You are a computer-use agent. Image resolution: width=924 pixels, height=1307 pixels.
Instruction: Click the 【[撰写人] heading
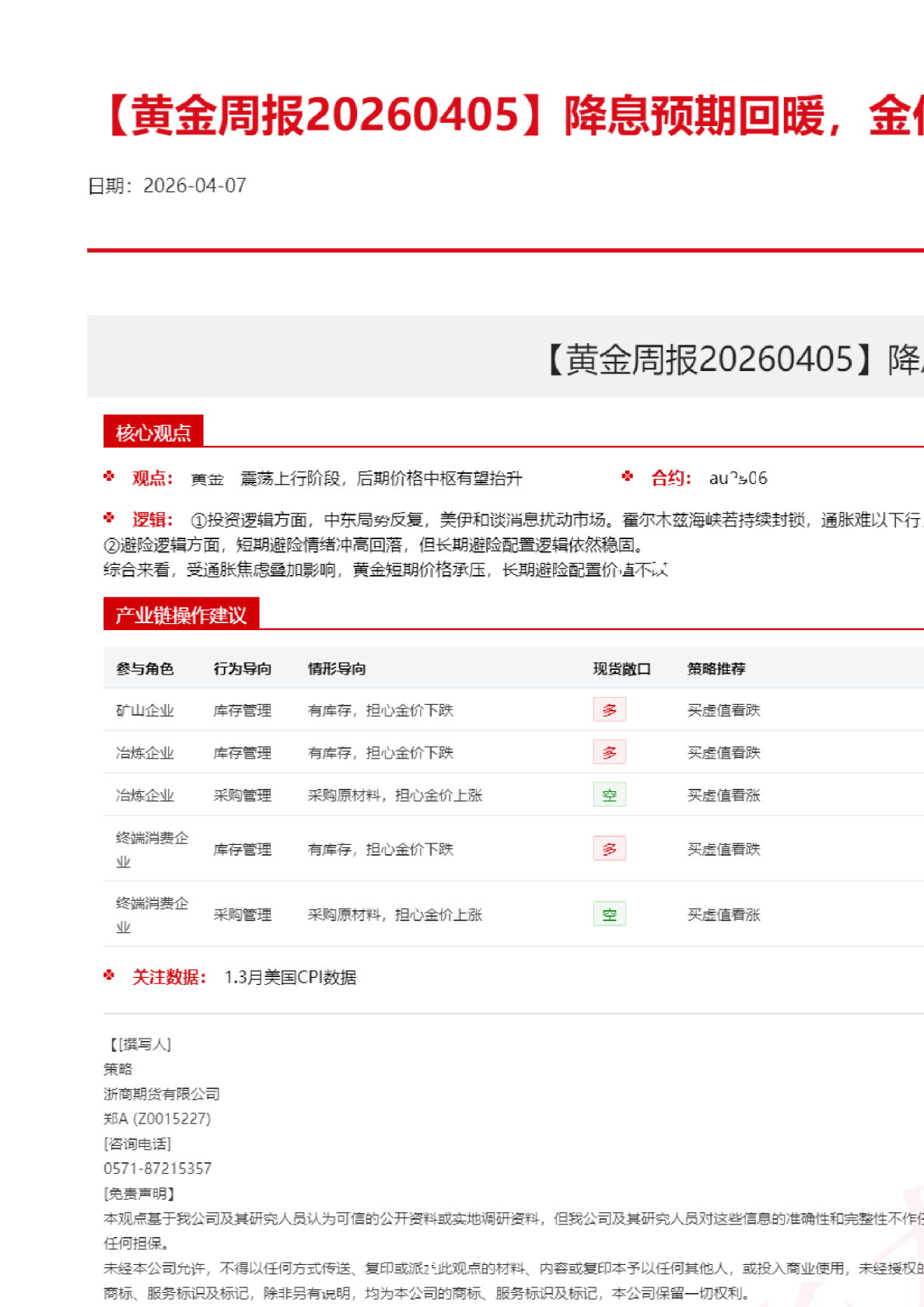pyautogui.click(x=138, y=1044)
